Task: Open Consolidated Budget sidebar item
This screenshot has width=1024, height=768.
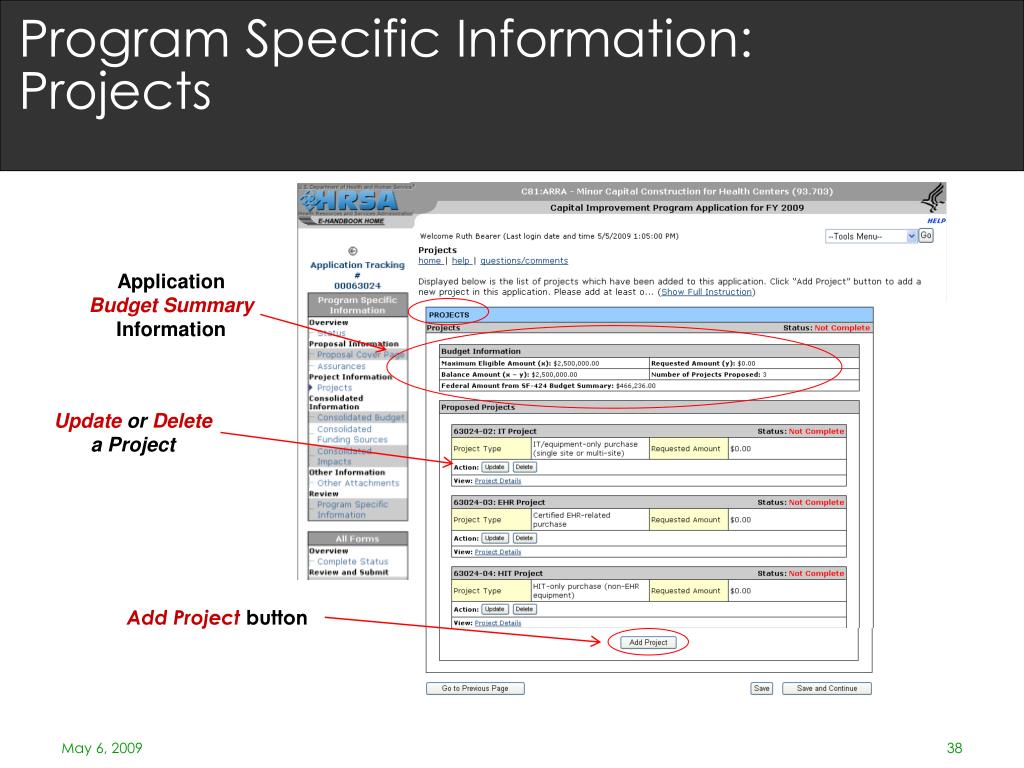Action: [x=360, y=417]
